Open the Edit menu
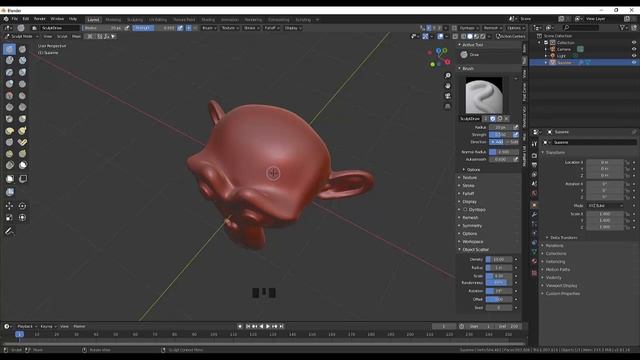The width and height of the screenshot is (640, 360). point(26,19)
